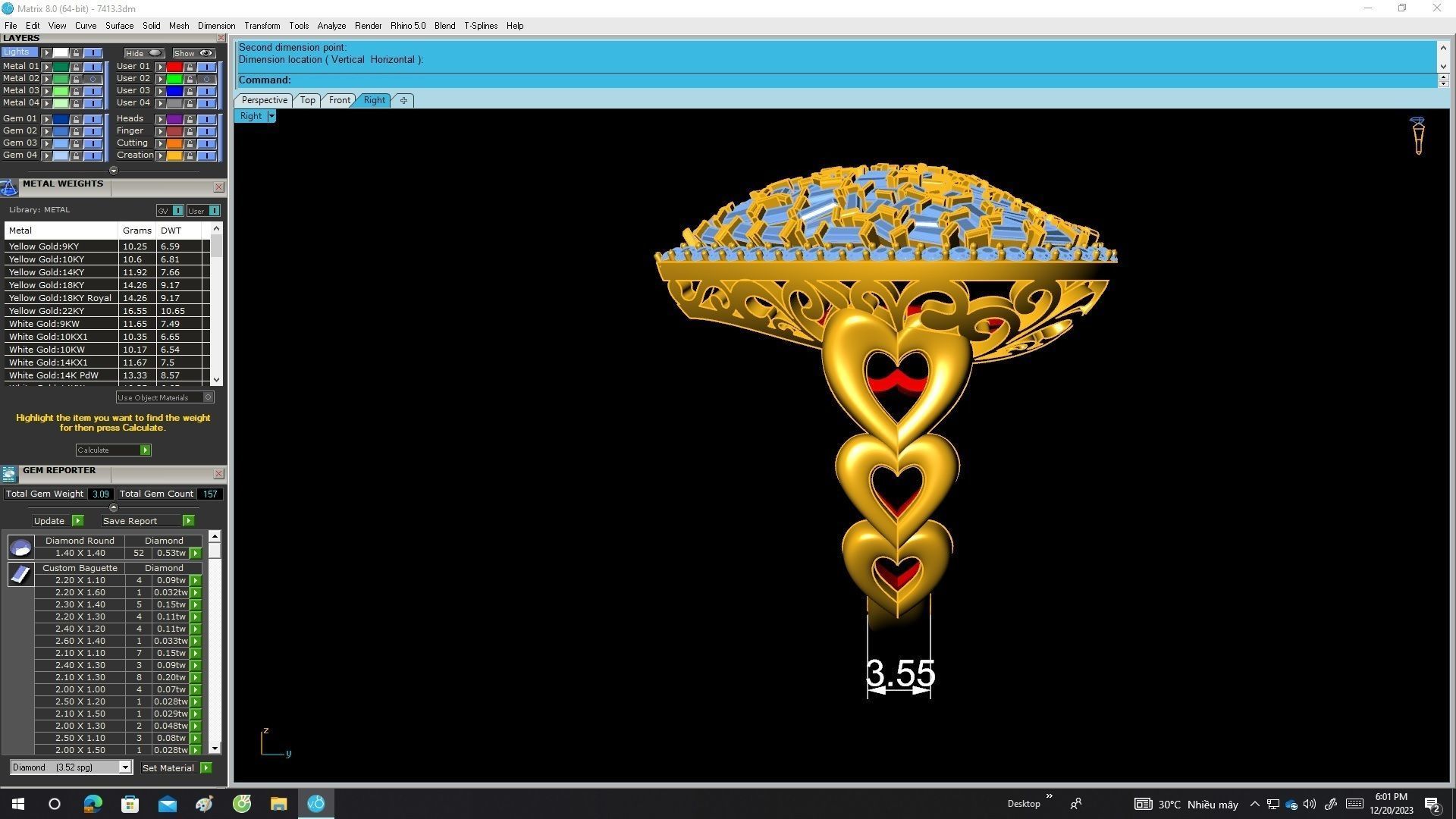Expand the User 03 layer arrow

pos(160,91)
